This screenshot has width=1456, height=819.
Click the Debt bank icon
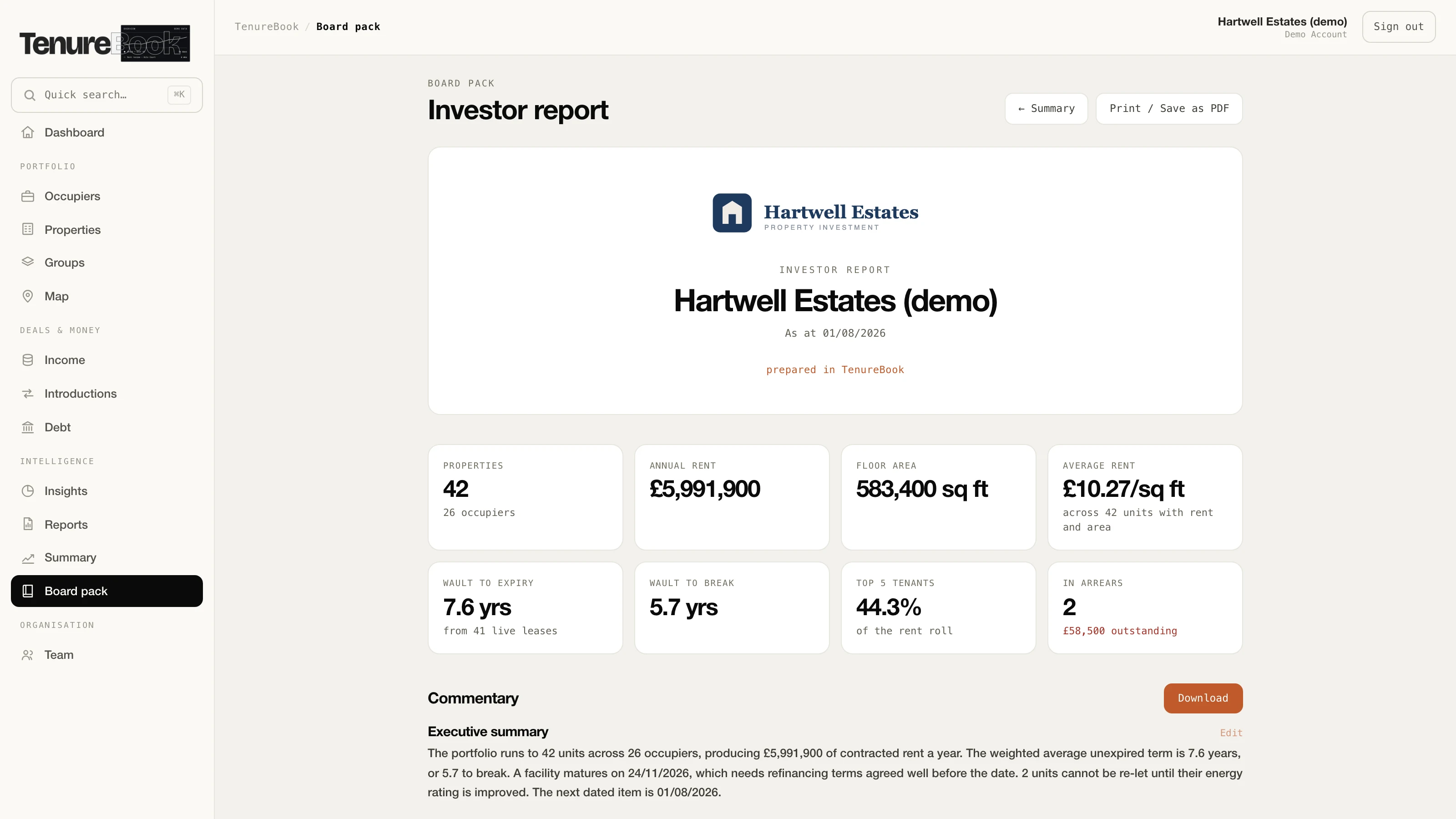click(x=28, y=427)
